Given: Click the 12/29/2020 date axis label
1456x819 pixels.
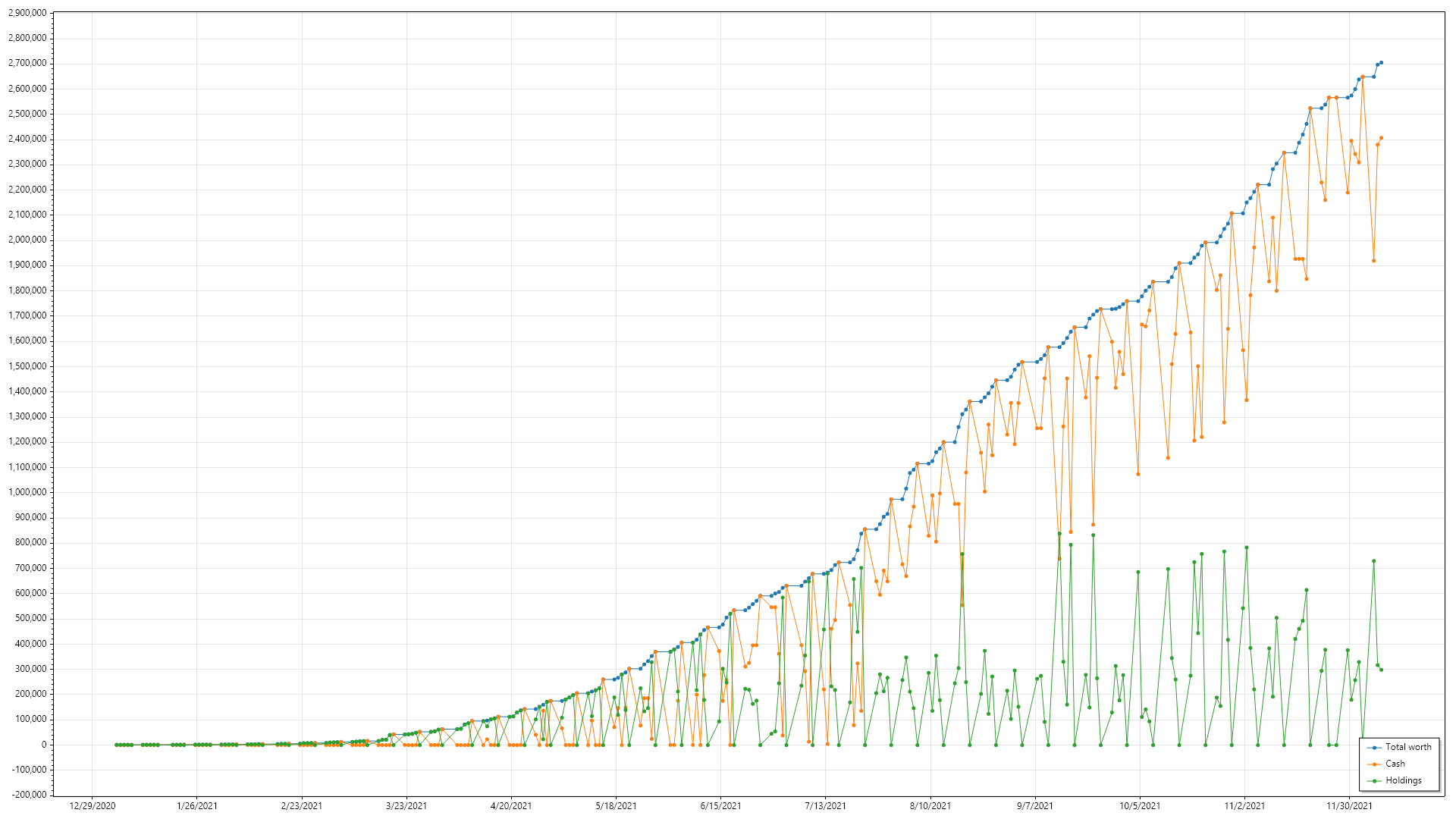Looking at the screenshot, I should click(x=93, y=805).
